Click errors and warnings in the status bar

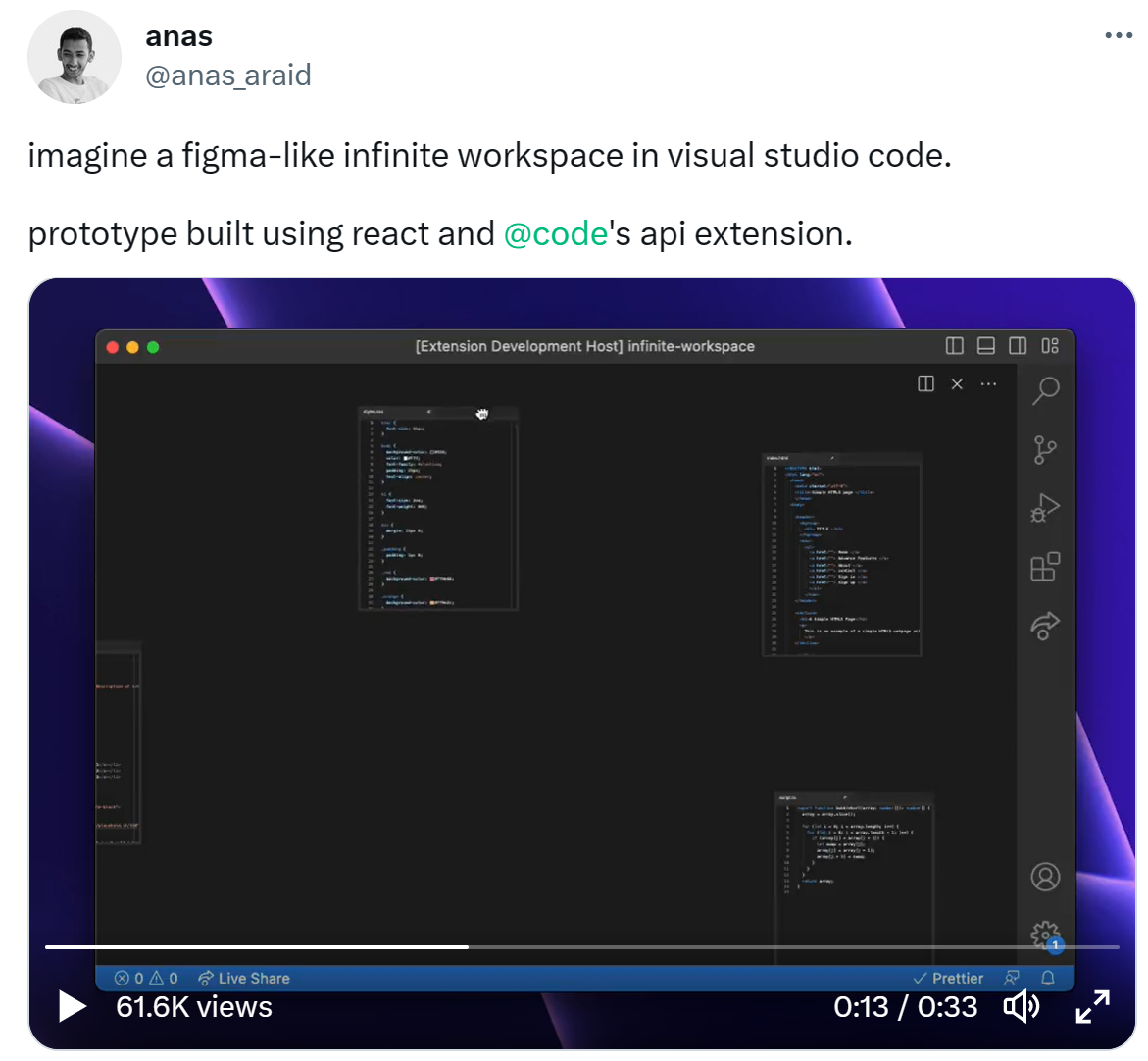click(146, 979)
